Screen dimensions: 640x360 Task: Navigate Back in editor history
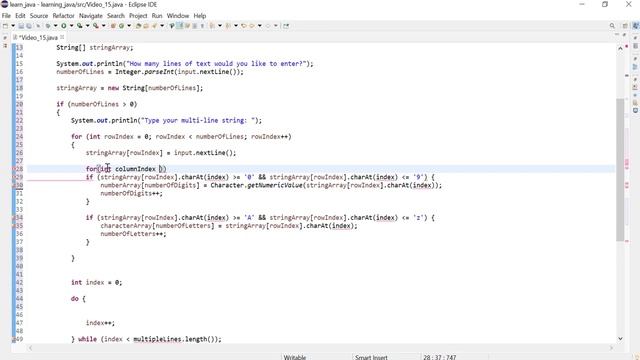point(252,26)
